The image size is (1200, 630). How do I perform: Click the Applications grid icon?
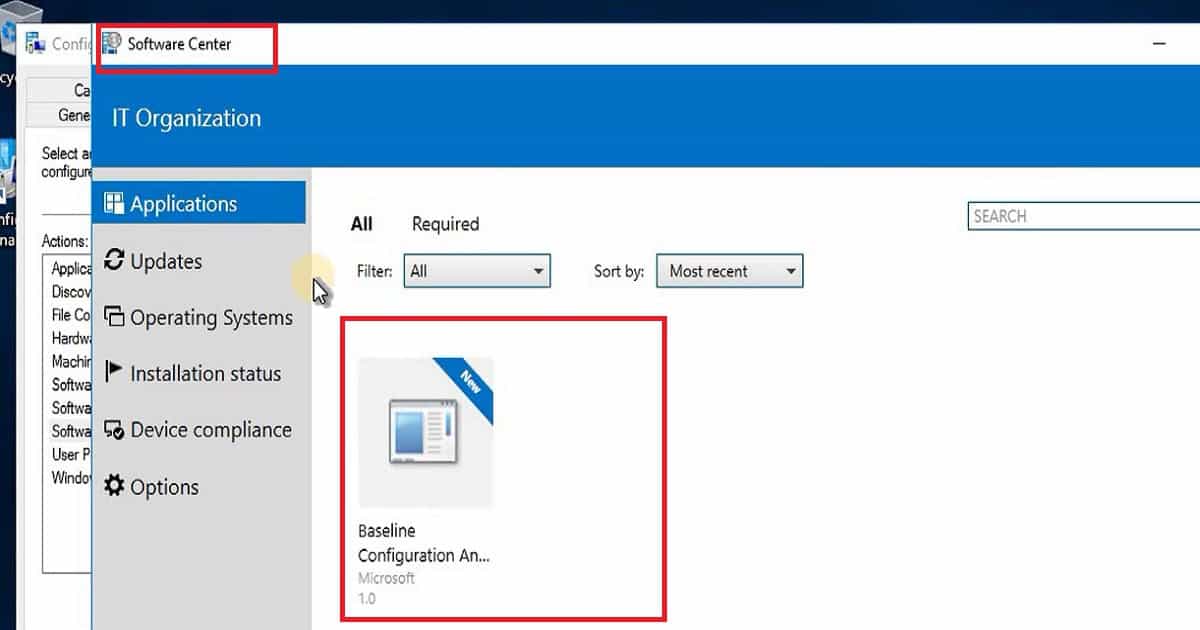[x=114, y=203]
